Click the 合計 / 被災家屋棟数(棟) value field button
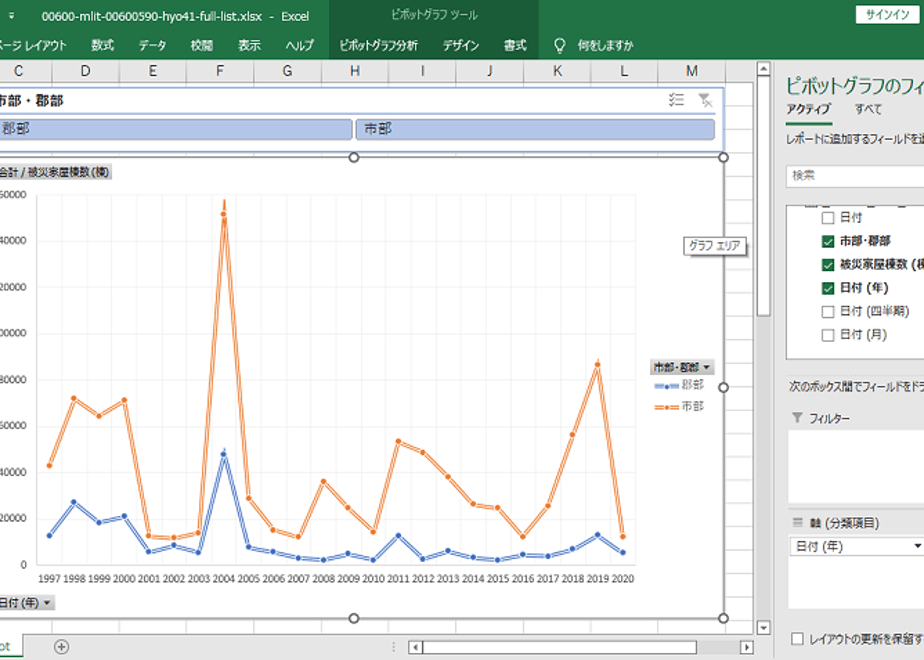The image size is (924, 660). coord(54,172)
